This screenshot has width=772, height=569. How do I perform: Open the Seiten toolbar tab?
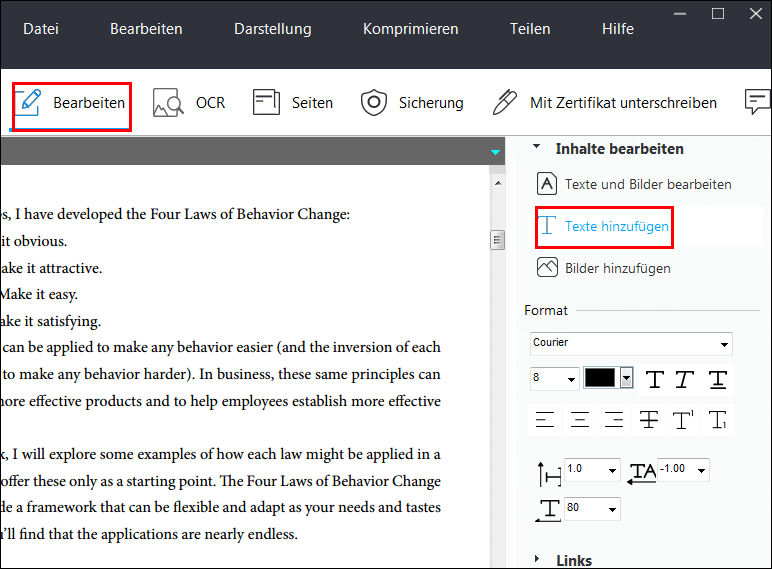[293, 103]
